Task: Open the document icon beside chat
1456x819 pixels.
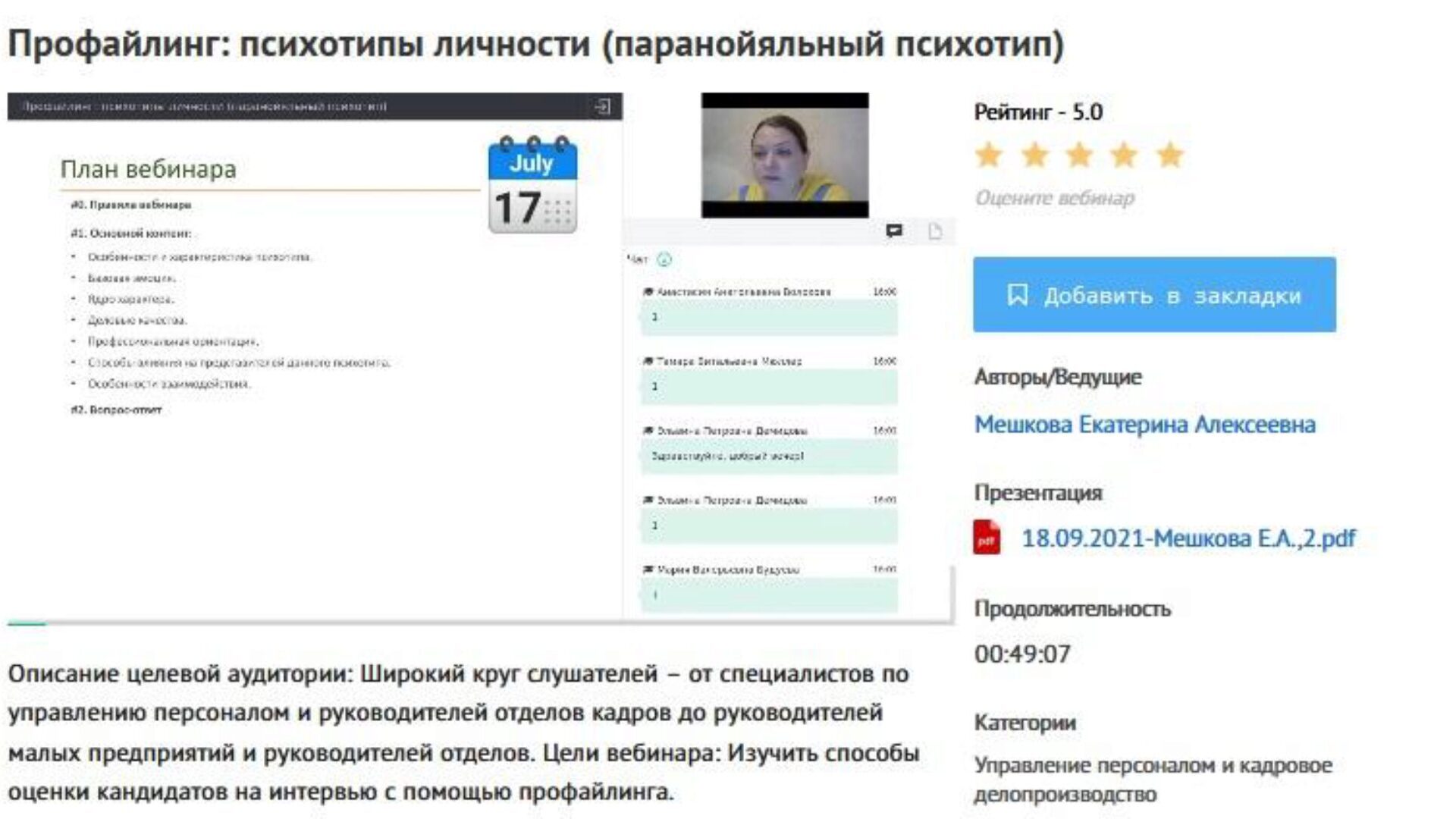Action: coord(935,231)
